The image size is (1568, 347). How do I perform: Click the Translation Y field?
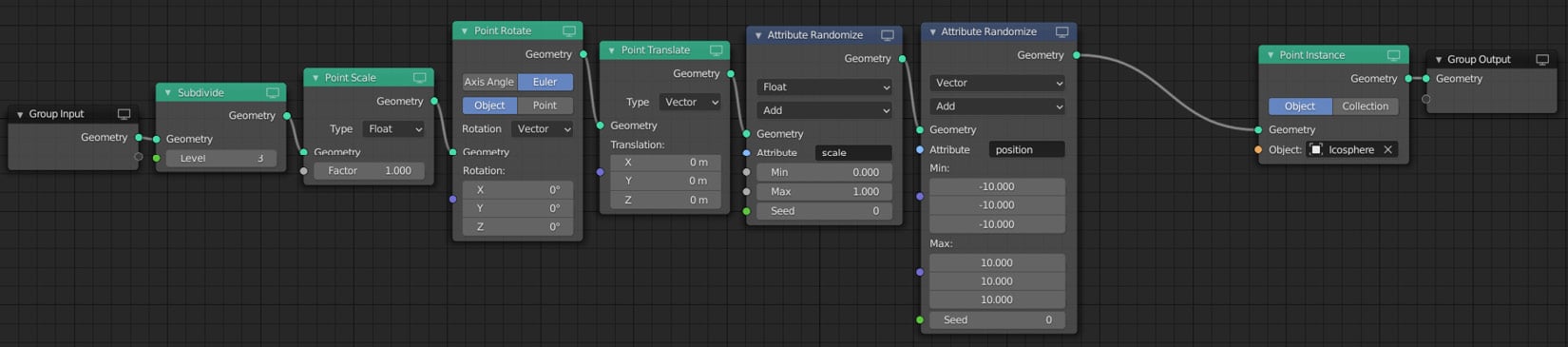[x=665, y=181]
